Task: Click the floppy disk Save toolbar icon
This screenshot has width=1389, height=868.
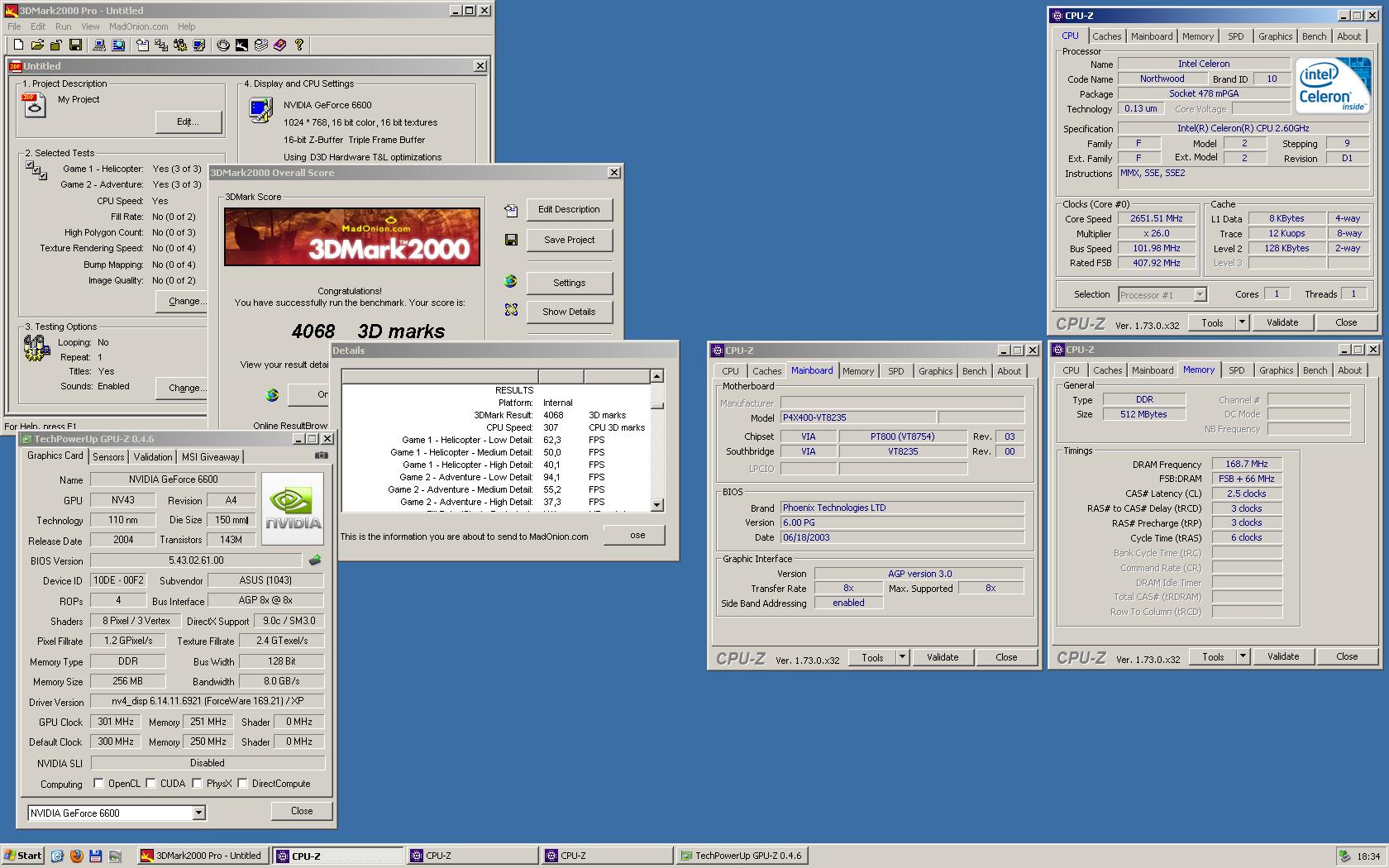Action: pos(75,45)
